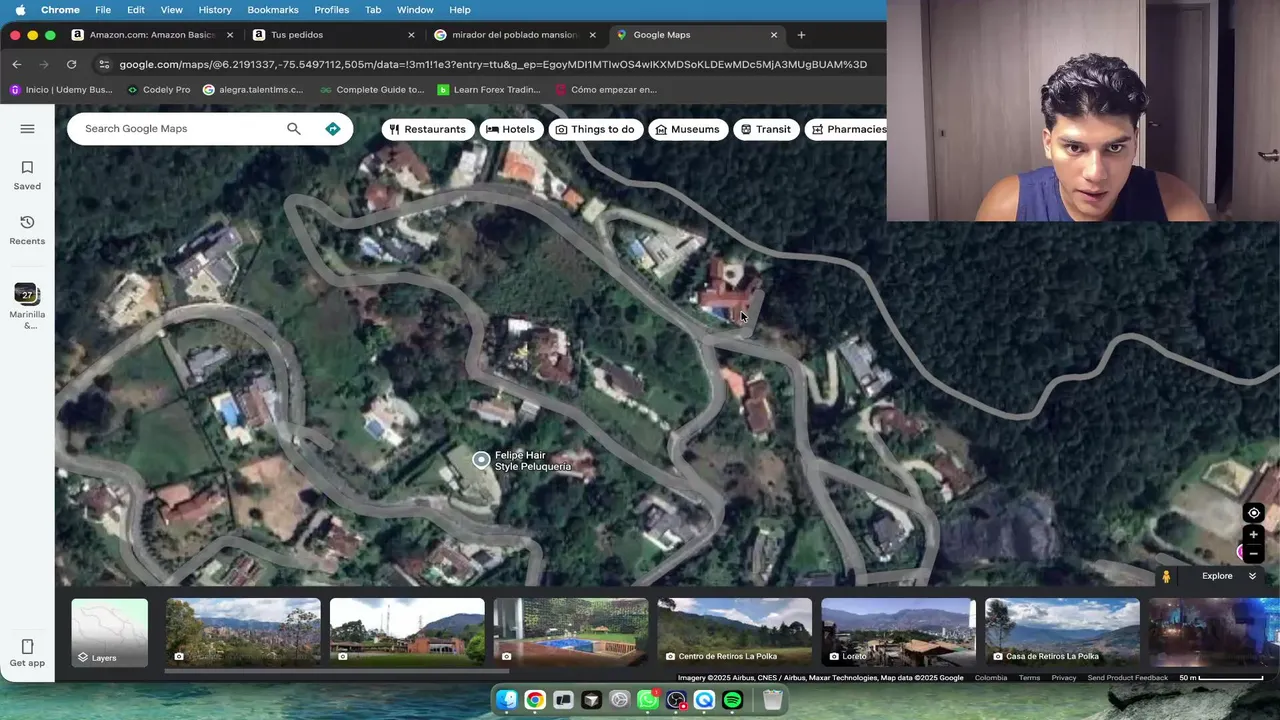Close the Google Maps tab

(773, 35)
